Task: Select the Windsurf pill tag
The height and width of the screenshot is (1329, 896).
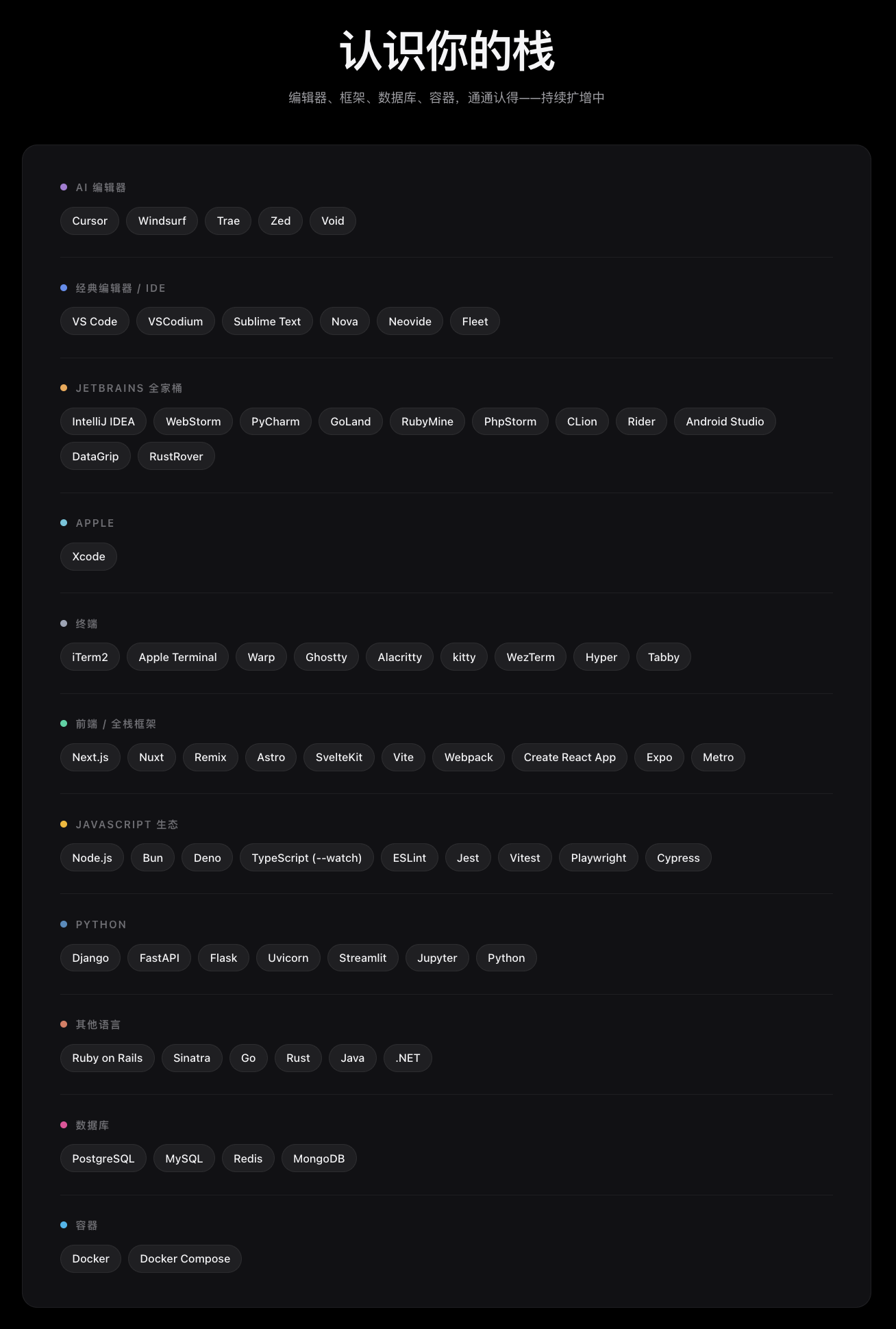Action: (x=162, y=221)
